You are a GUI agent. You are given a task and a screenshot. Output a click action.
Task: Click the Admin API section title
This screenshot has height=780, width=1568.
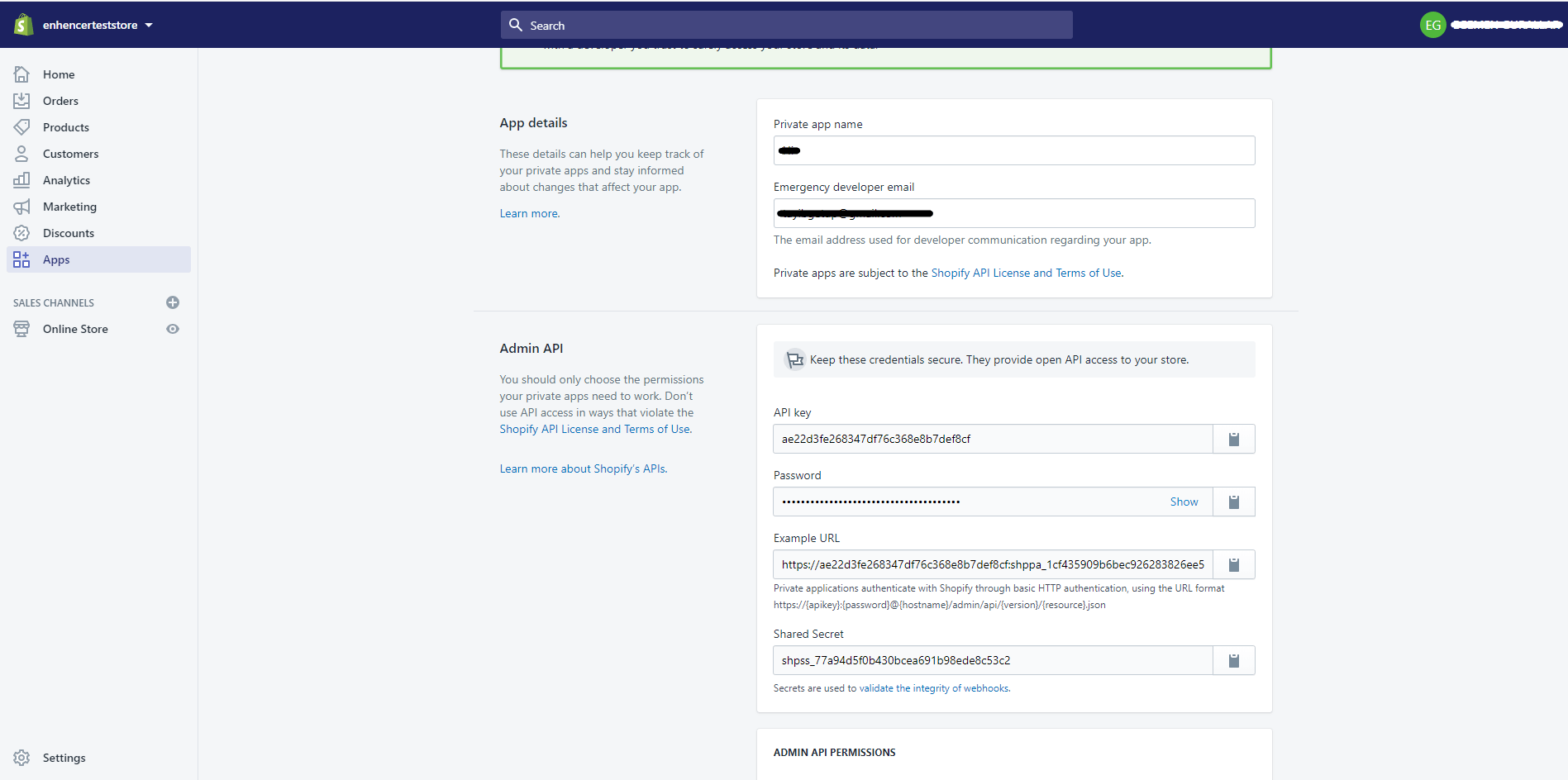(531, 348)
